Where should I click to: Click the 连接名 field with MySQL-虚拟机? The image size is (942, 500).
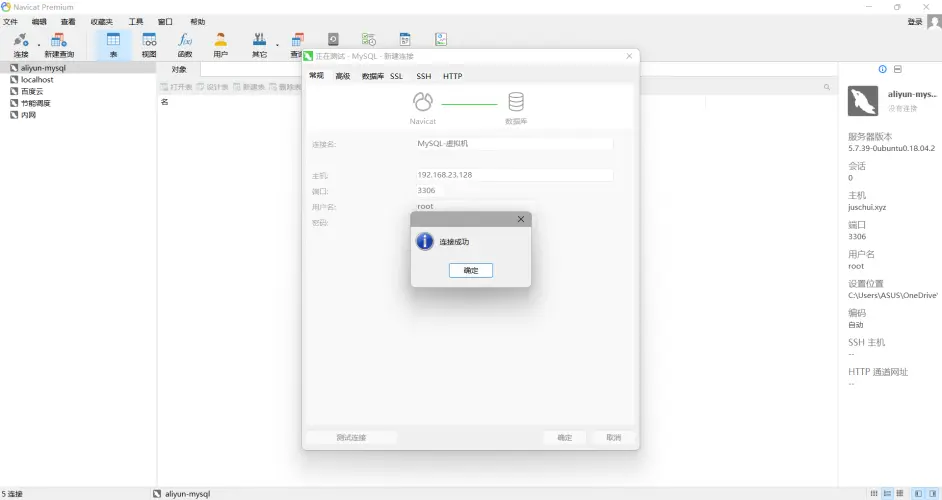[x=514, y=144]
